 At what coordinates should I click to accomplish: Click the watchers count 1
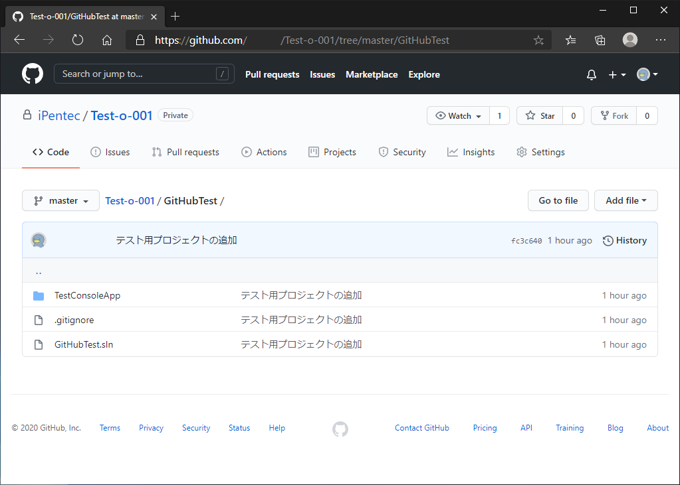point(499,116)
